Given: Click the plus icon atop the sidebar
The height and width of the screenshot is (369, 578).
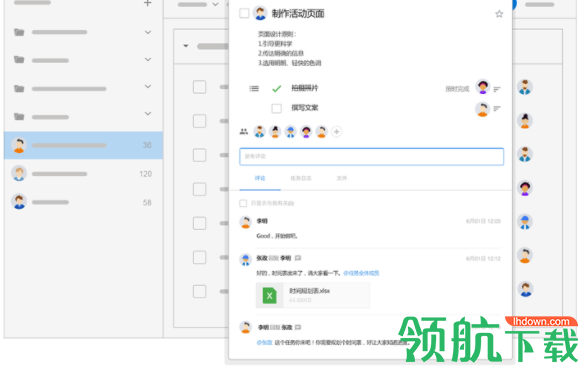Looking at the screenshot, I should point(147,3).
